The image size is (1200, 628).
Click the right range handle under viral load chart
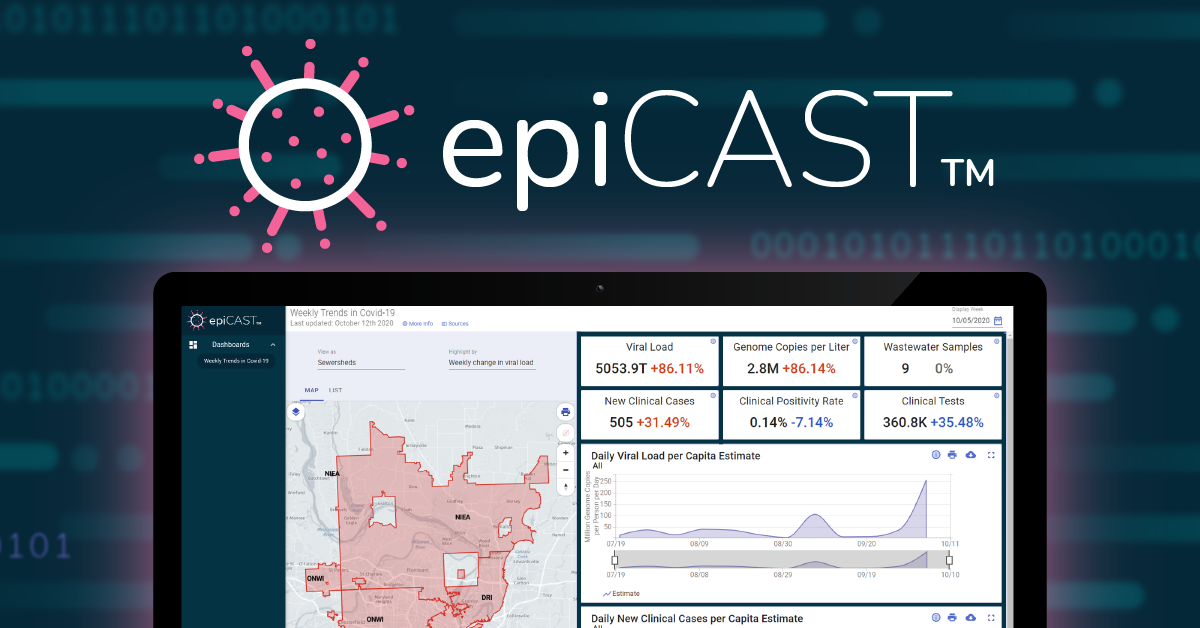pos(949,560)
